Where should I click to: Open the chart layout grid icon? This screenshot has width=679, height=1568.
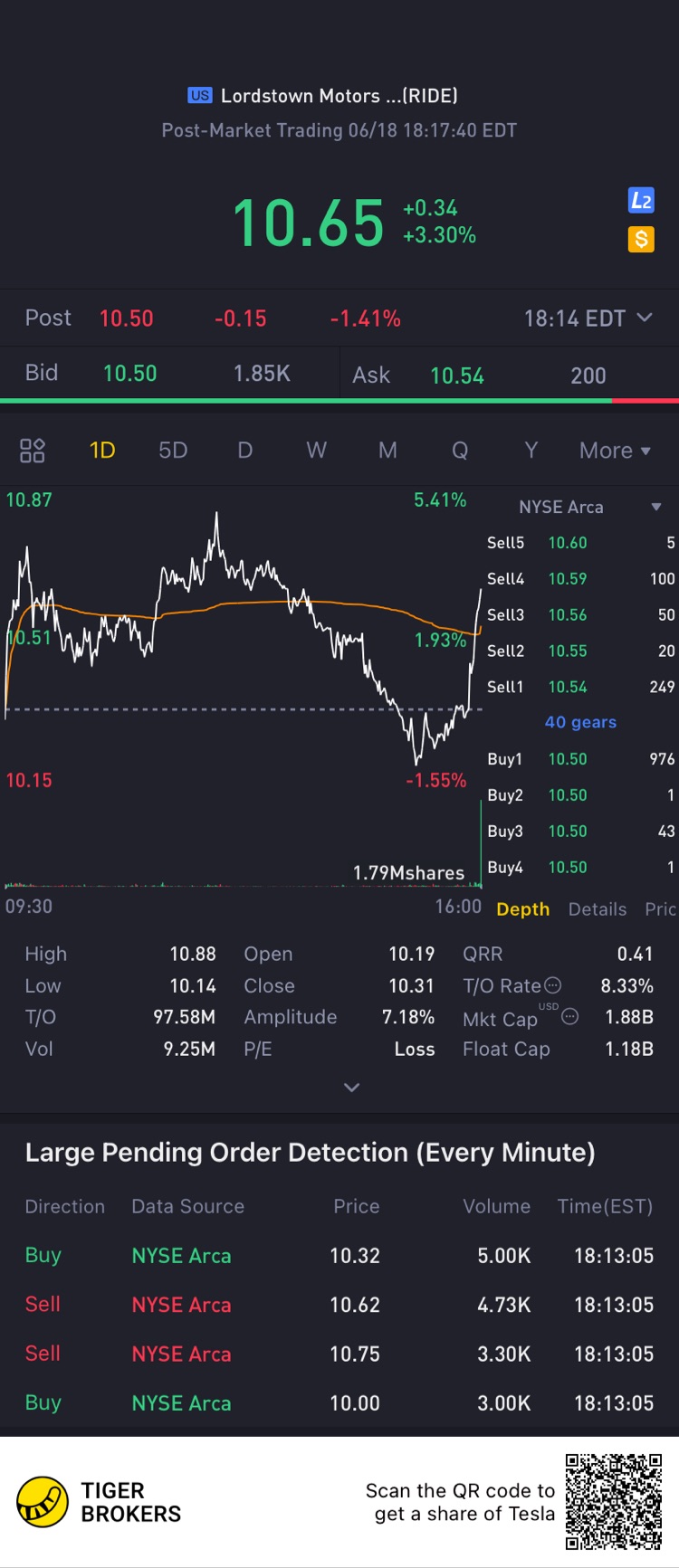pos(33,451)
